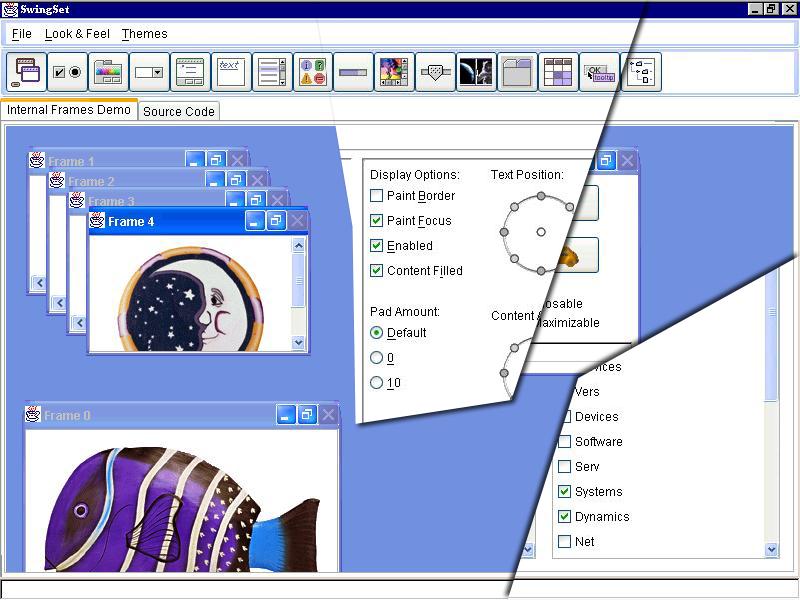Open the Button demo toolbar icon

point(68,72)
